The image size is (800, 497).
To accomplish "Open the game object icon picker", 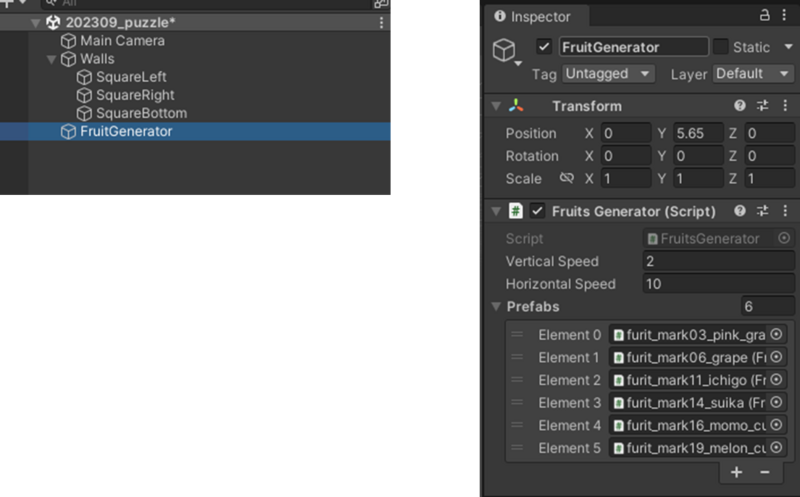I will click(x=507, y=52).
